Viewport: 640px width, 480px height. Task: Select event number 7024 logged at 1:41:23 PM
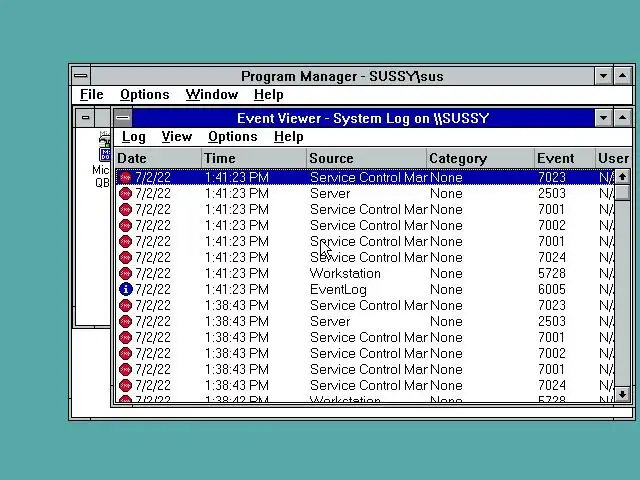[x=551, y=258]
